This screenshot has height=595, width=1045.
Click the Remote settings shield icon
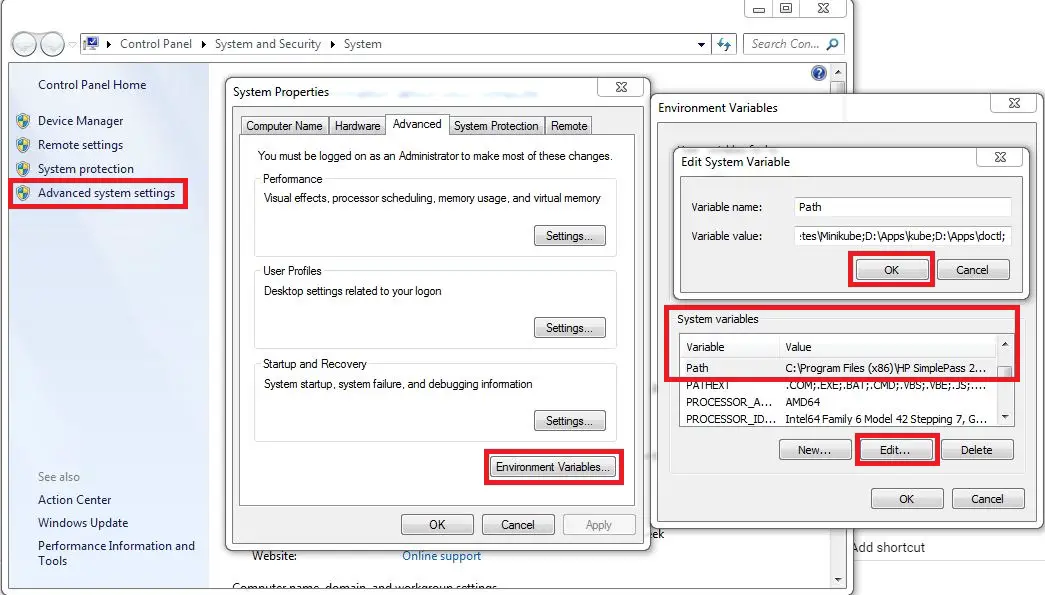22,144
